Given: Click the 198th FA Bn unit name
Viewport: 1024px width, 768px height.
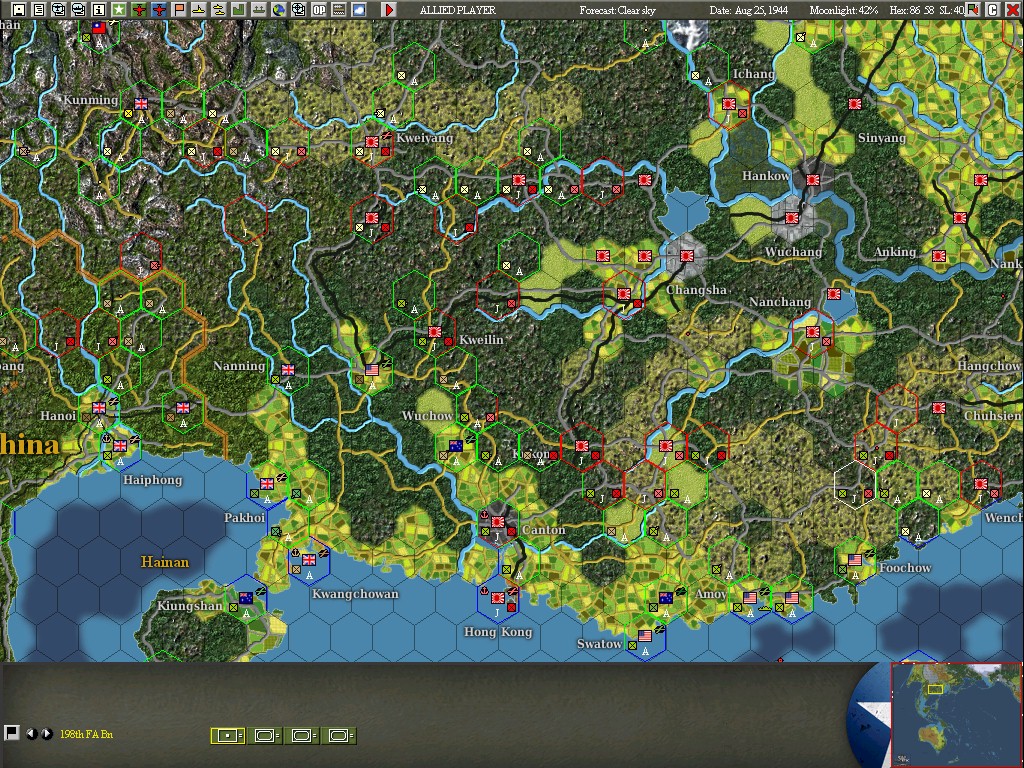Looking at the screenshot, I should [x=86, y=734].
